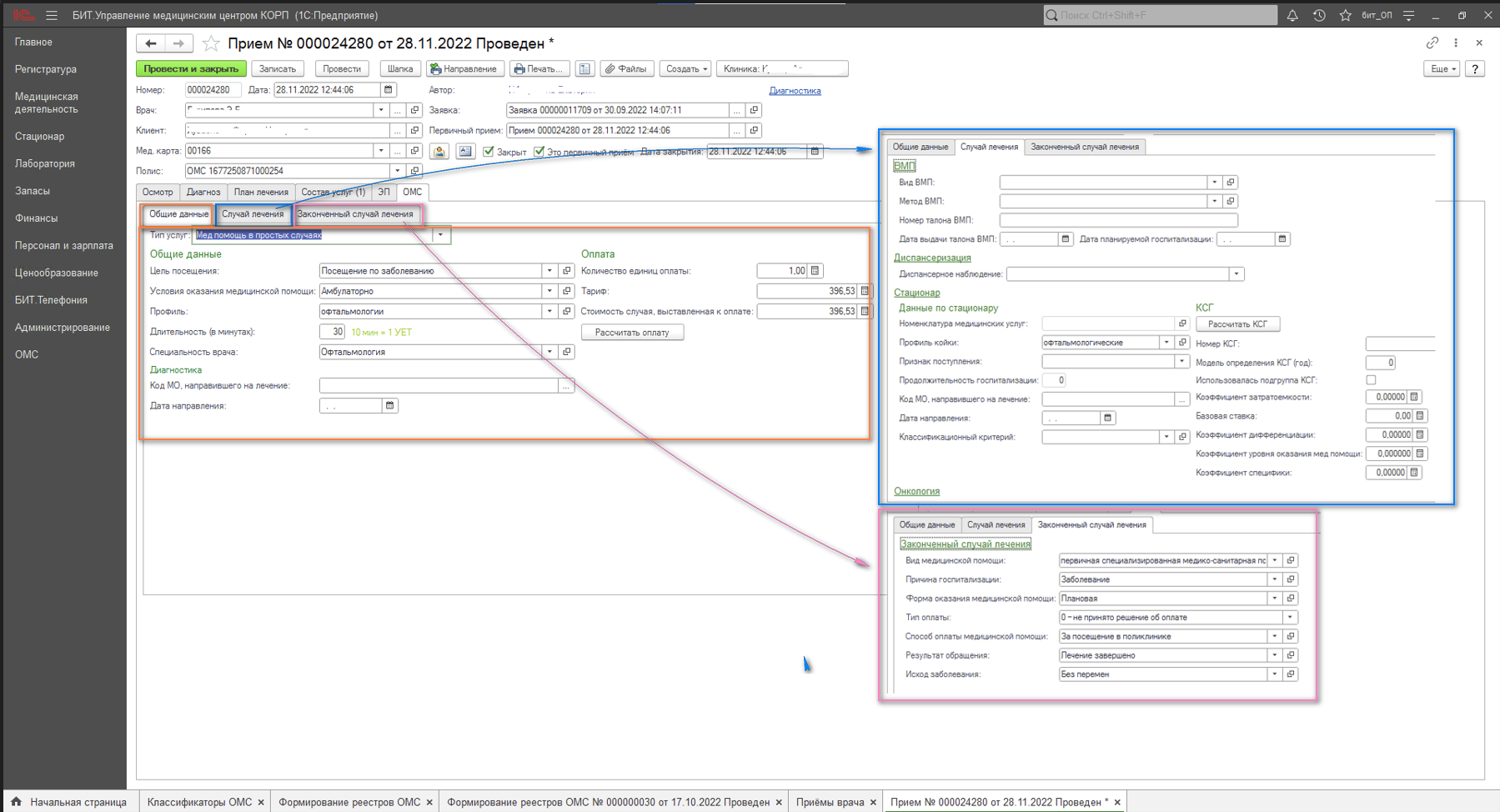Open the Врач record with open-form icon
Image resolution: width=1500 pixels, height=812 pixels.
[414, 110]
